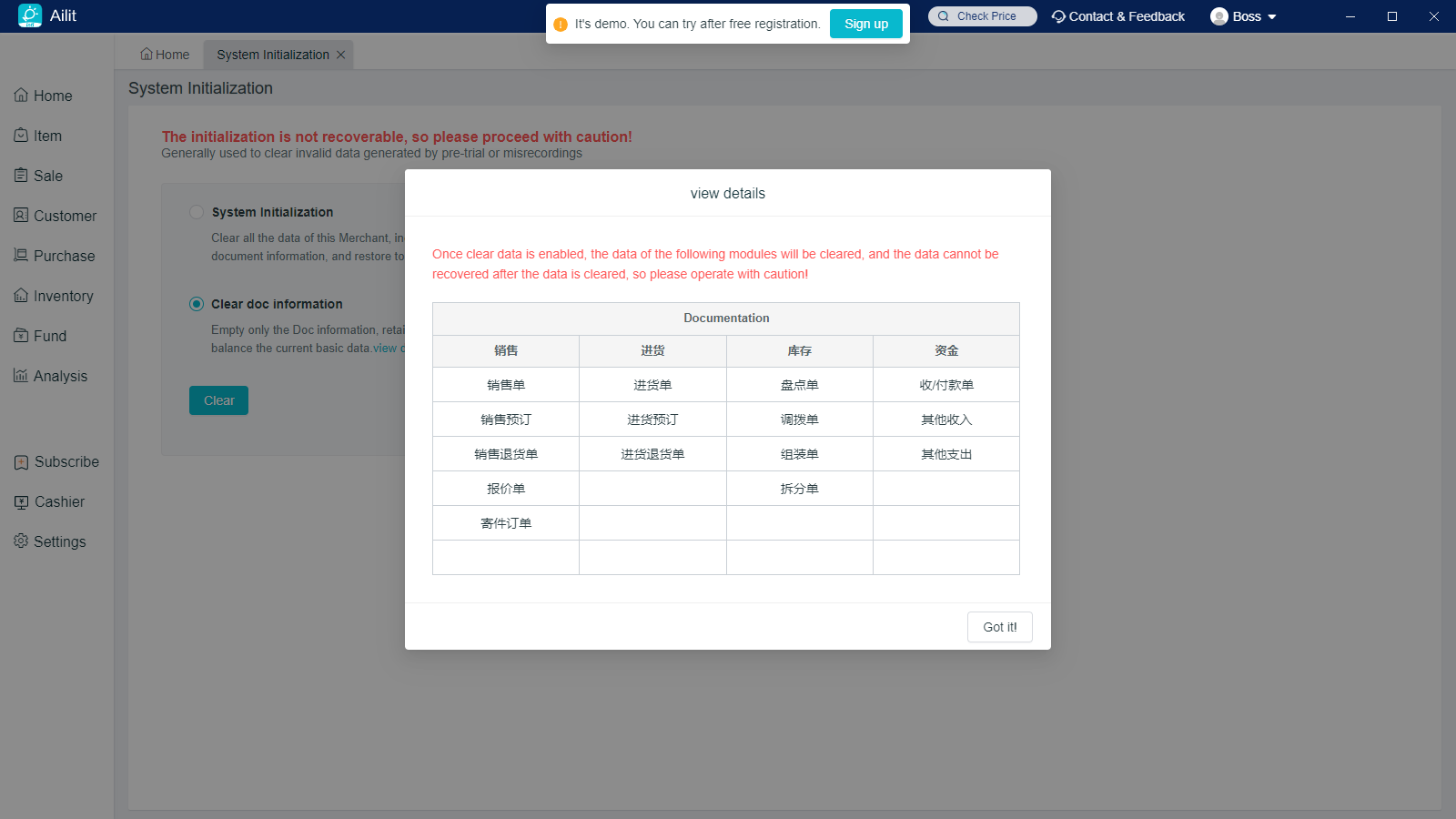
Task: Click the Check Price search field
Action: [x=983, y=16]
